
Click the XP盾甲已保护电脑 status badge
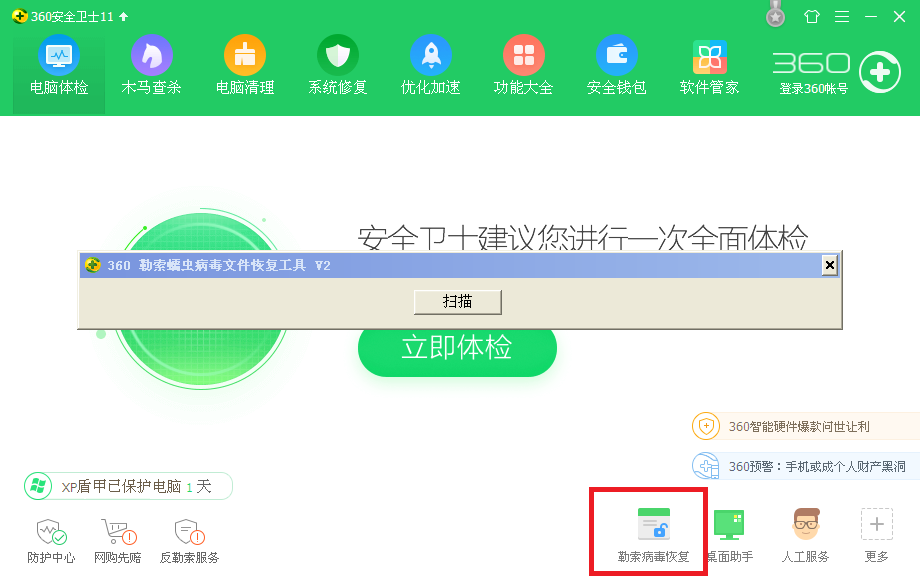coord(128,486)
